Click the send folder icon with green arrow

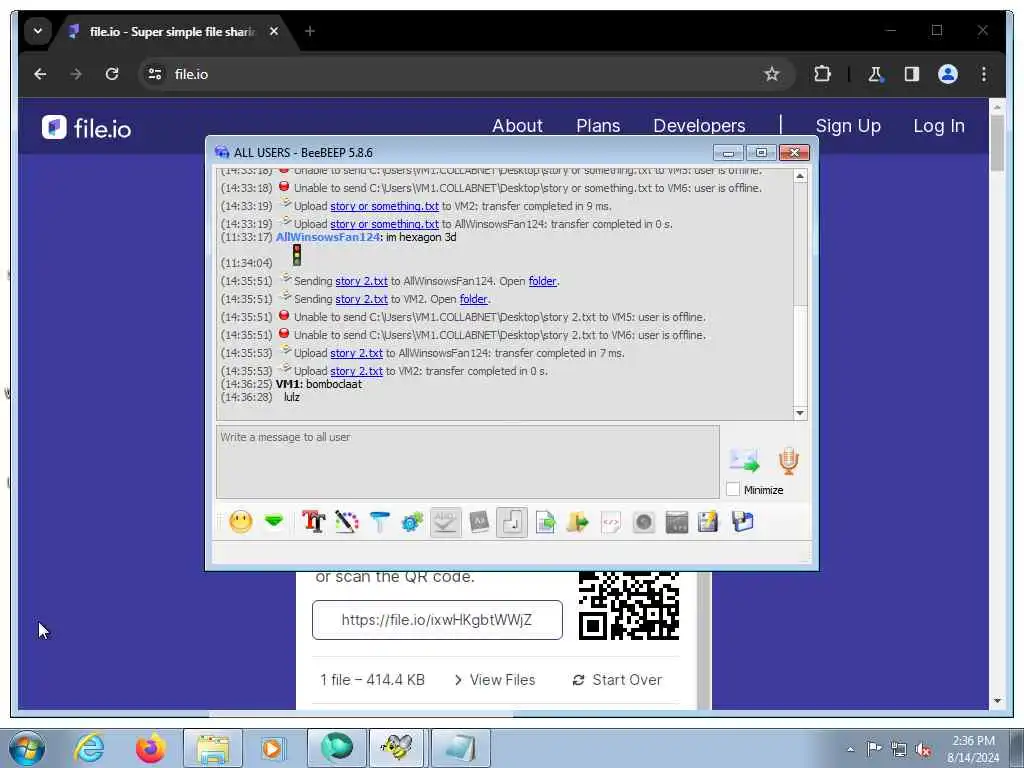(577, 522)
